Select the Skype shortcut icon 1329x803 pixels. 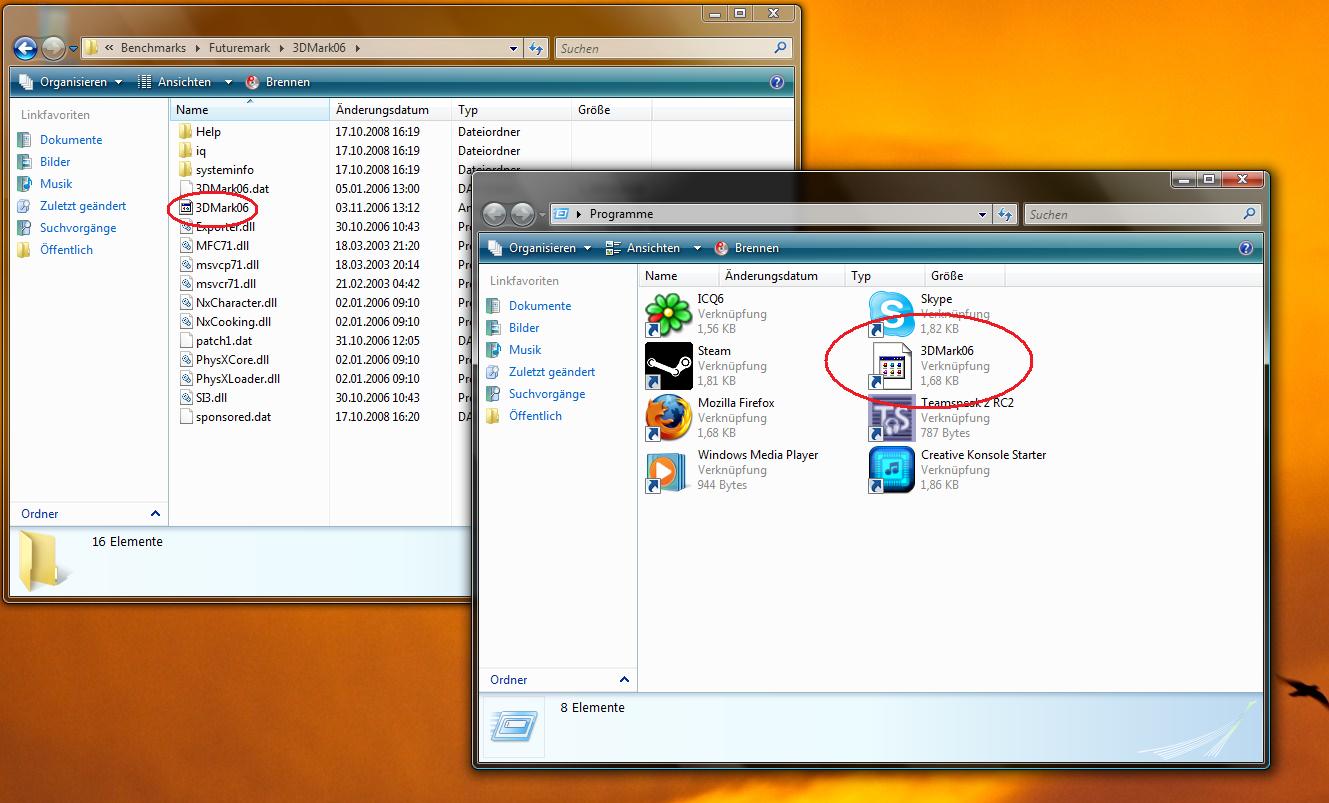[891, 314]
